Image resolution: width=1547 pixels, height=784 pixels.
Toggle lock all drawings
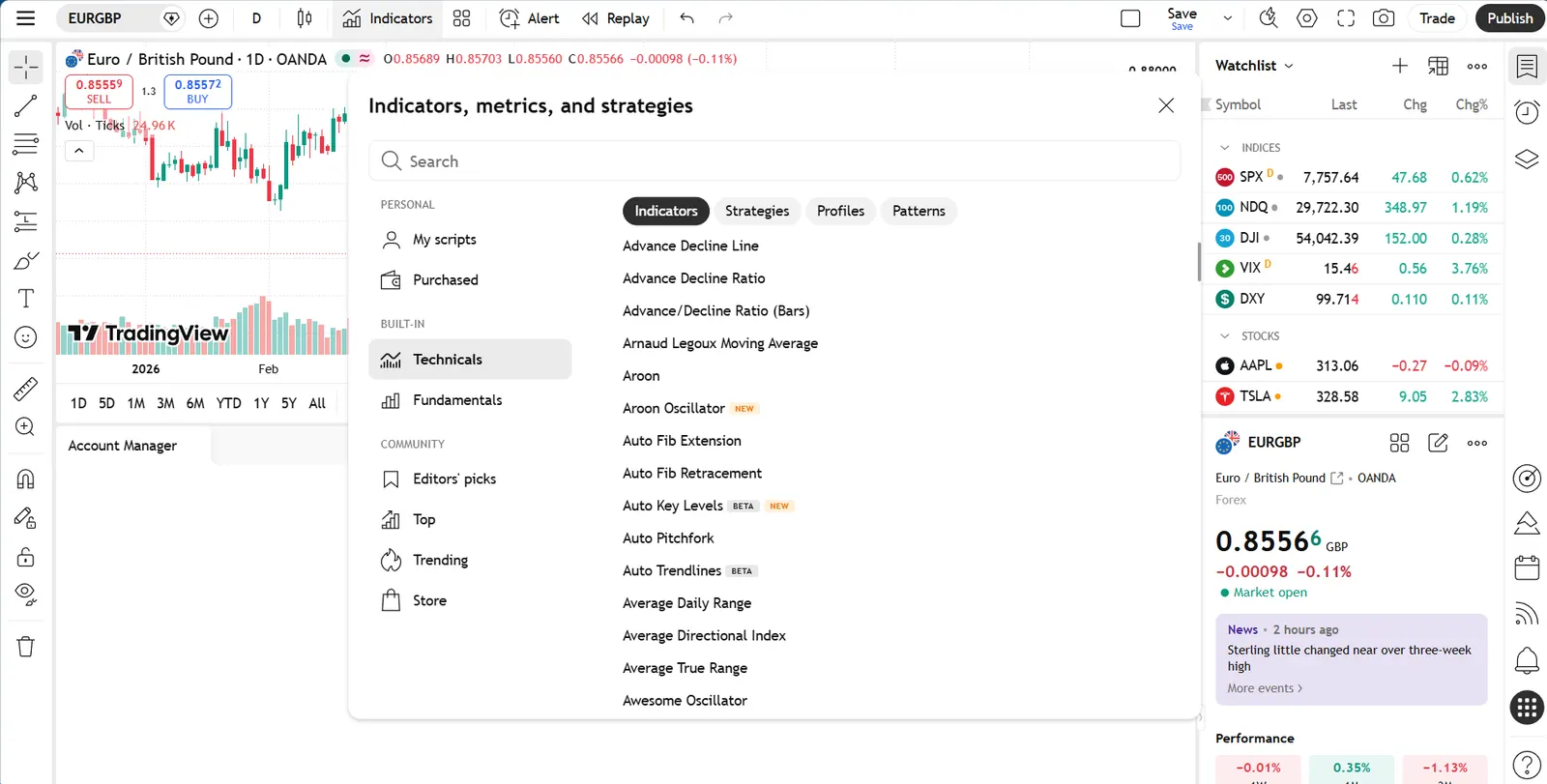(x=26, y=557)
